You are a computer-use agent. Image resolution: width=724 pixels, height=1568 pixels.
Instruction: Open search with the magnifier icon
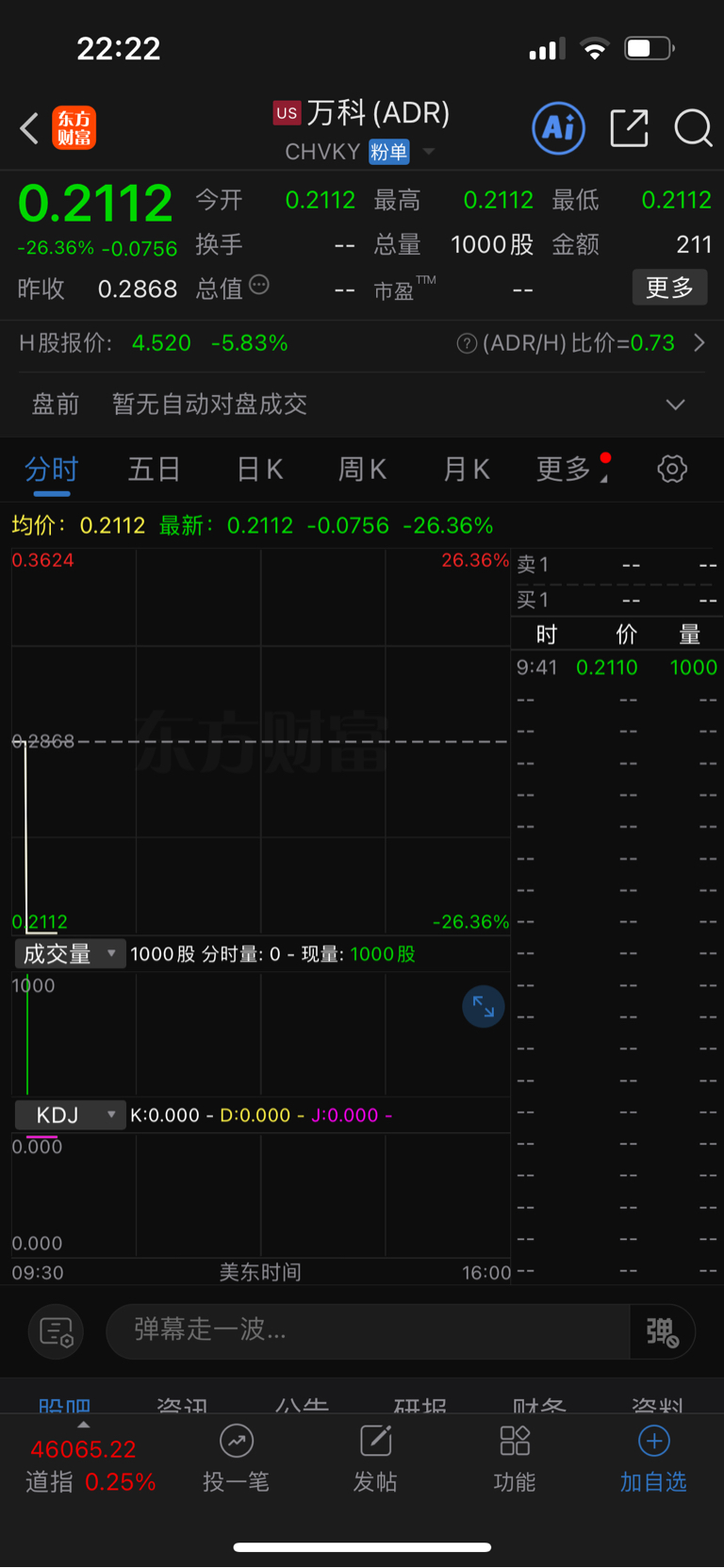coord(693,128)
